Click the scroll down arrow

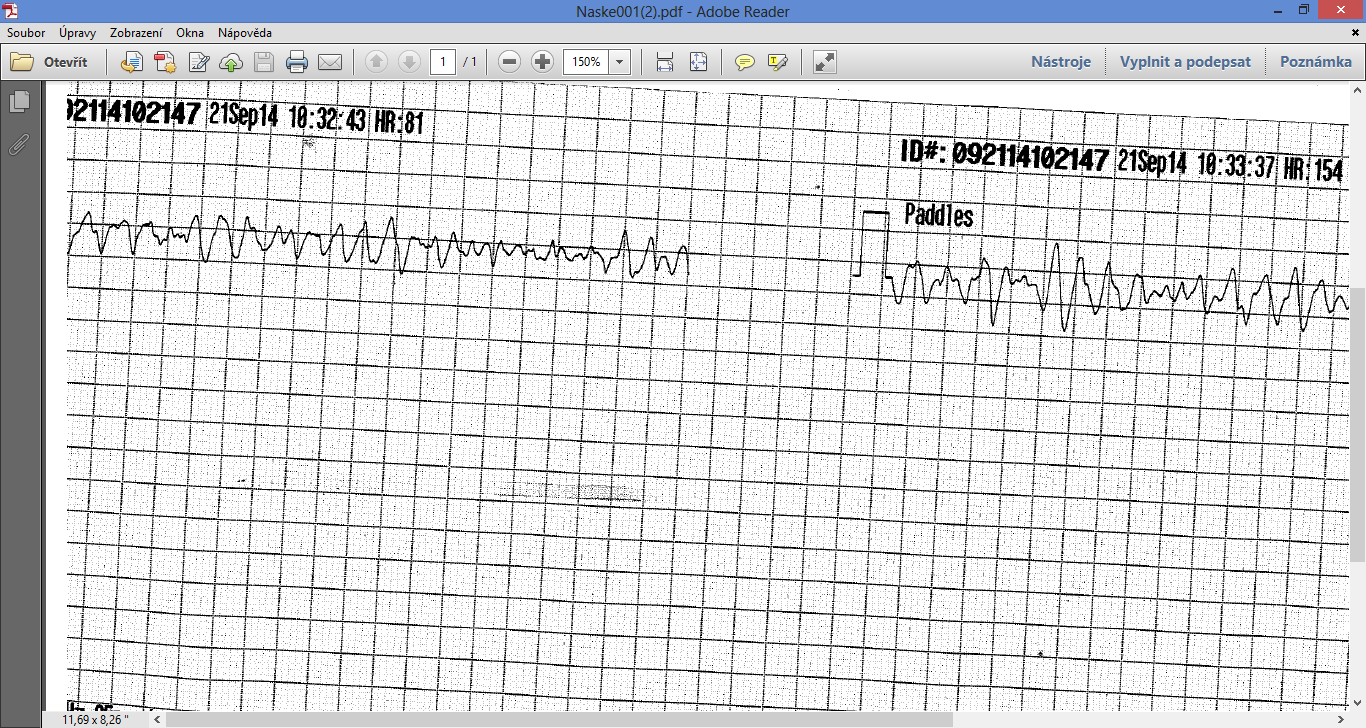[x=1357, y=704]
